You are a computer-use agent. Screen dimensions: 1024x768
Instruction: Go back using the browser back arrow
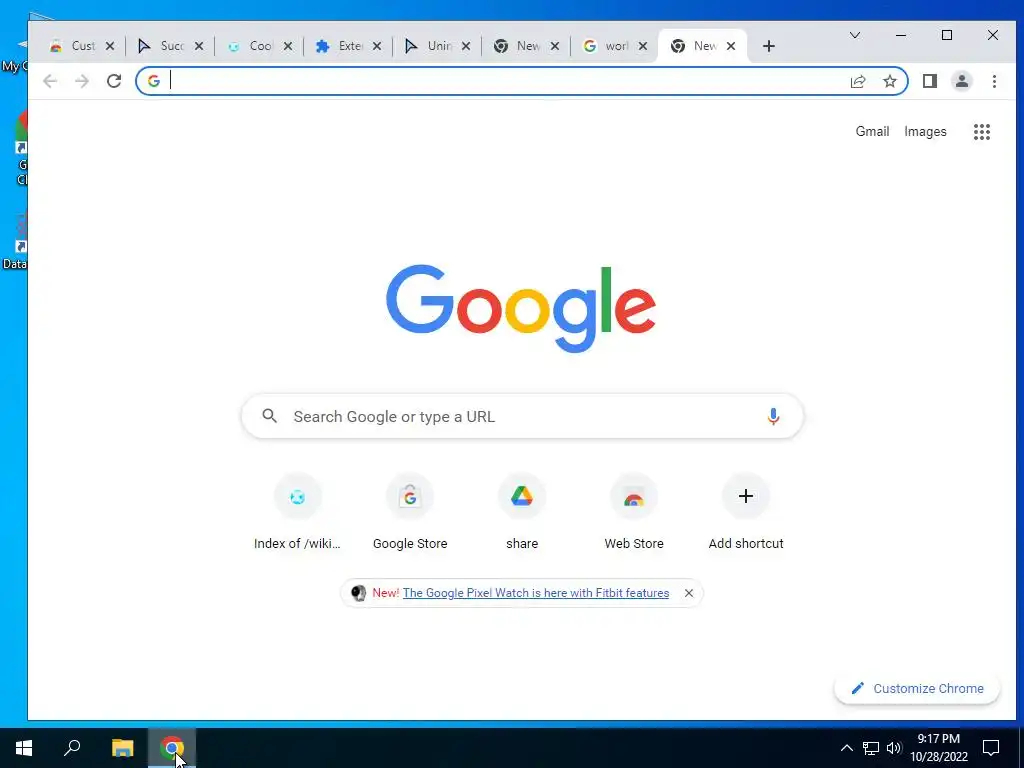coord(50,81)
